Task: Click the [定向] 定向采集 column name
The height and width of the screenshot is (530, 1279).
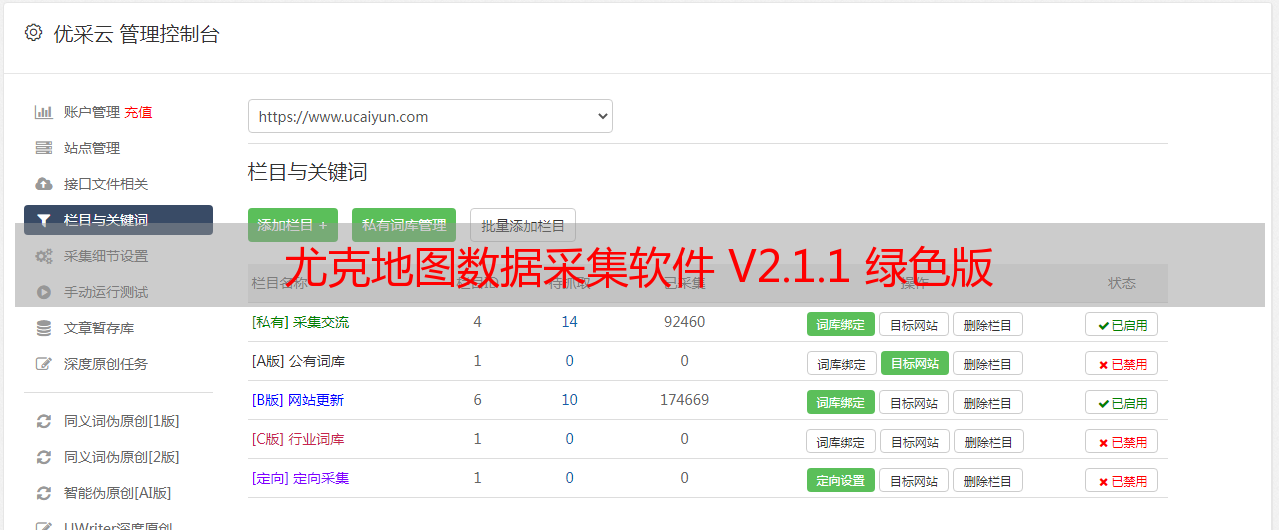Action: pyautogui.click(x=300, y=478)
